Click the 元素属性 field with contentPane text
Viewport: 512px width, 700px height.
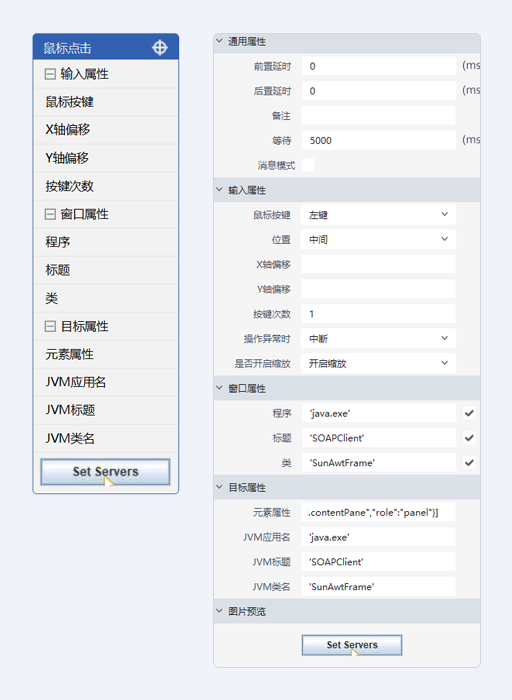(x=379, y=512)
